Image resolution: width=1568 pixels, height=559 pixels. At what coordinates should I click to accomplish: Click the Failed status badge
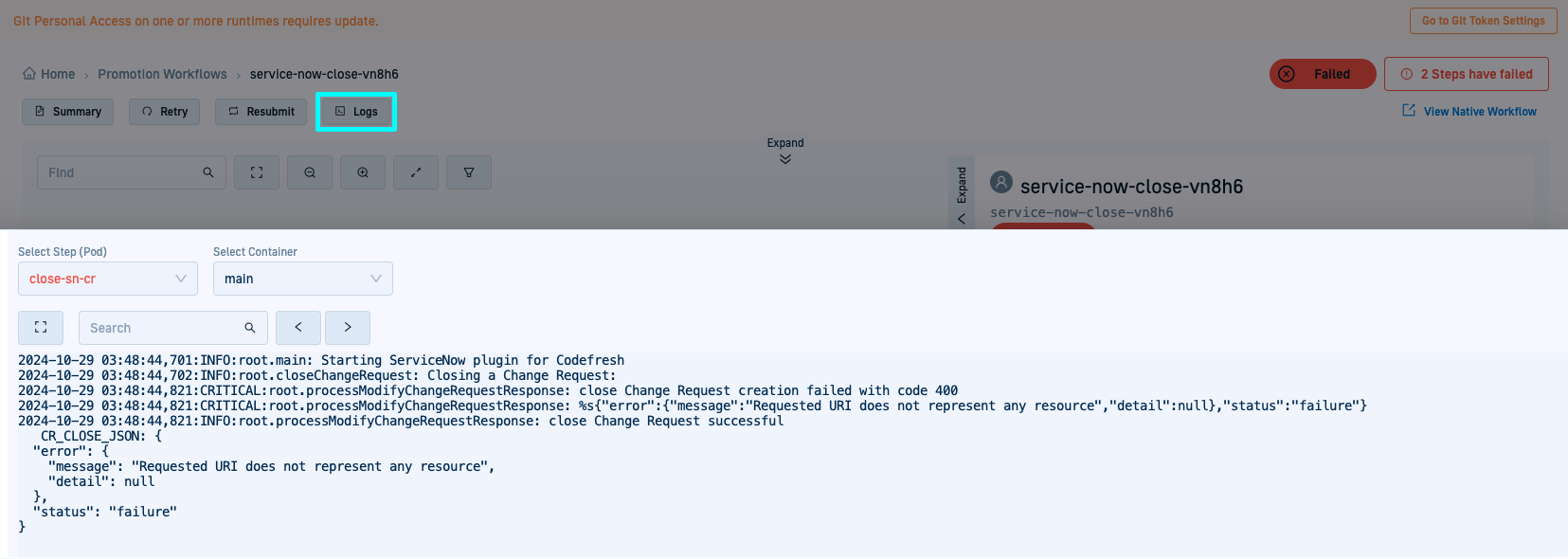1323,74
